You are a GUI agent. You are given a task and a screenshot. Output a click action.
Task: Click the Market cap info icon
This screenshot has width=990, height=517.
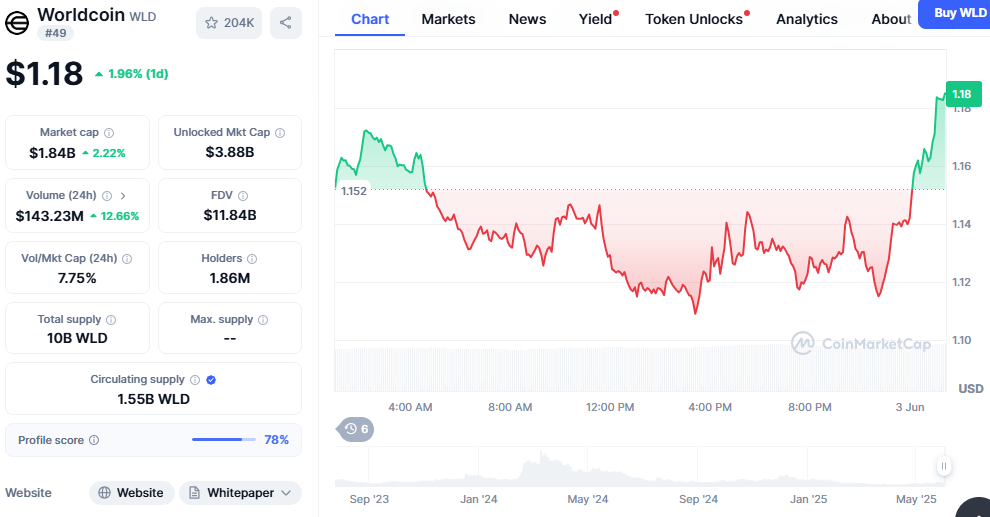(109, 133)
